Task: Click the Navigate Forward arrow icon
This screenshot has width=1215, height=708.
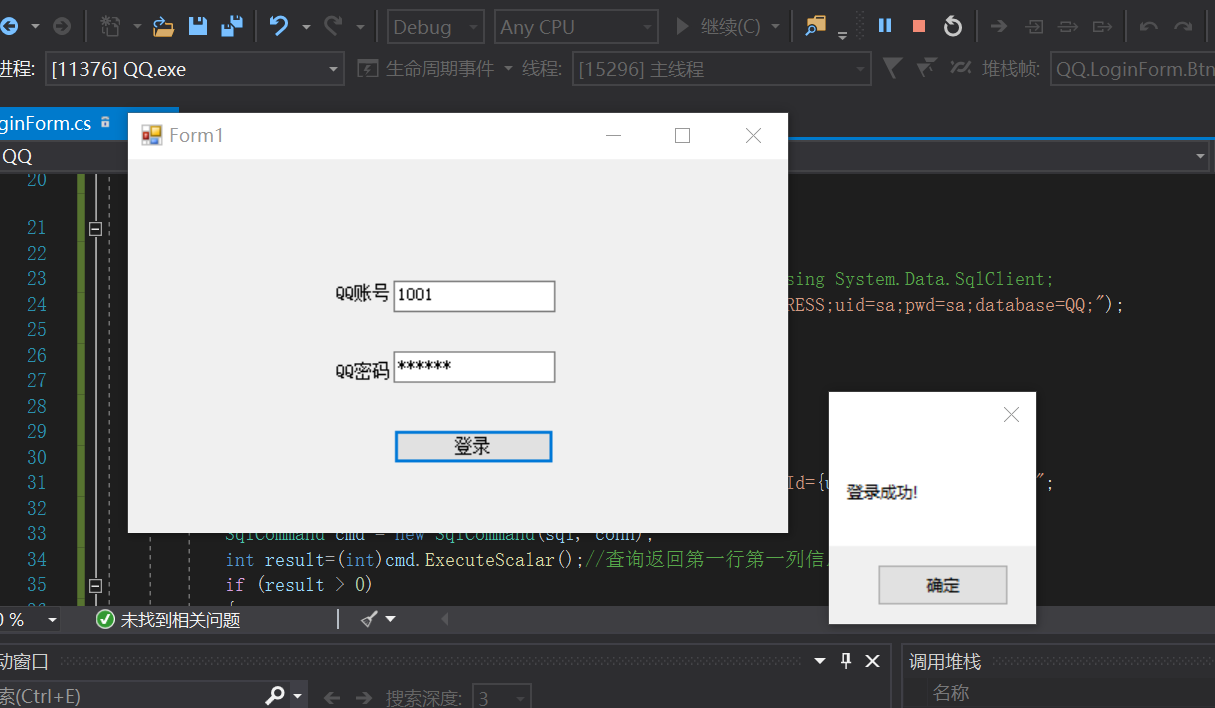Action: pos(62,26)
